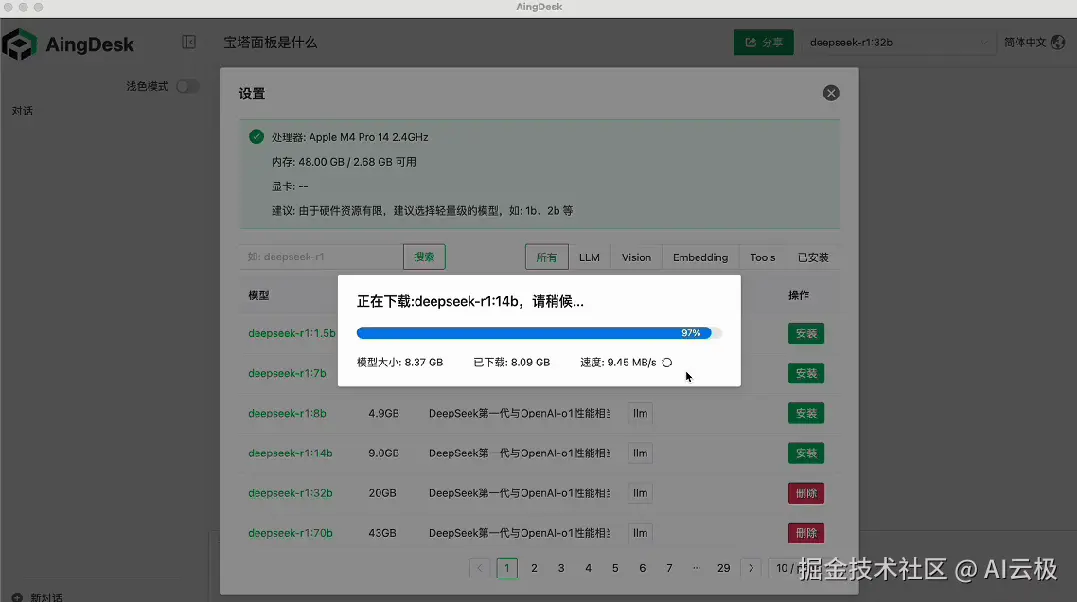Click the 搜索 search button
Viewport: 1077px width, 602px height.
click(424, 256)
